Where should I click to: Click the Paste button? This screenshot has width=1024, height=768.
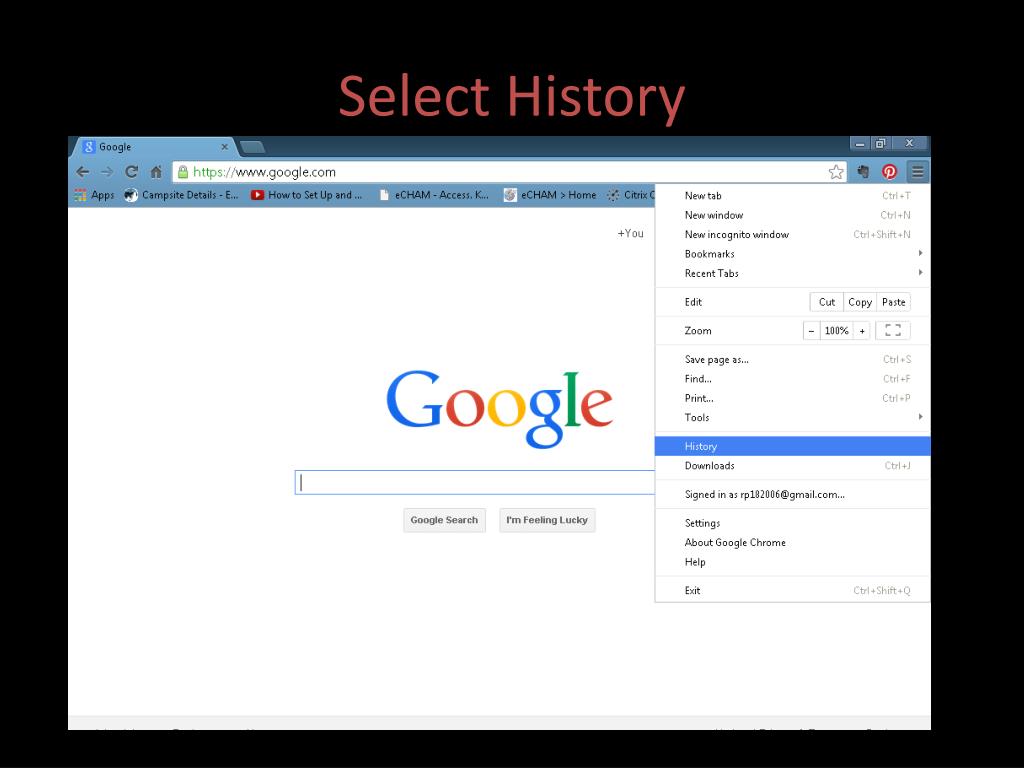tap(893, 302)
